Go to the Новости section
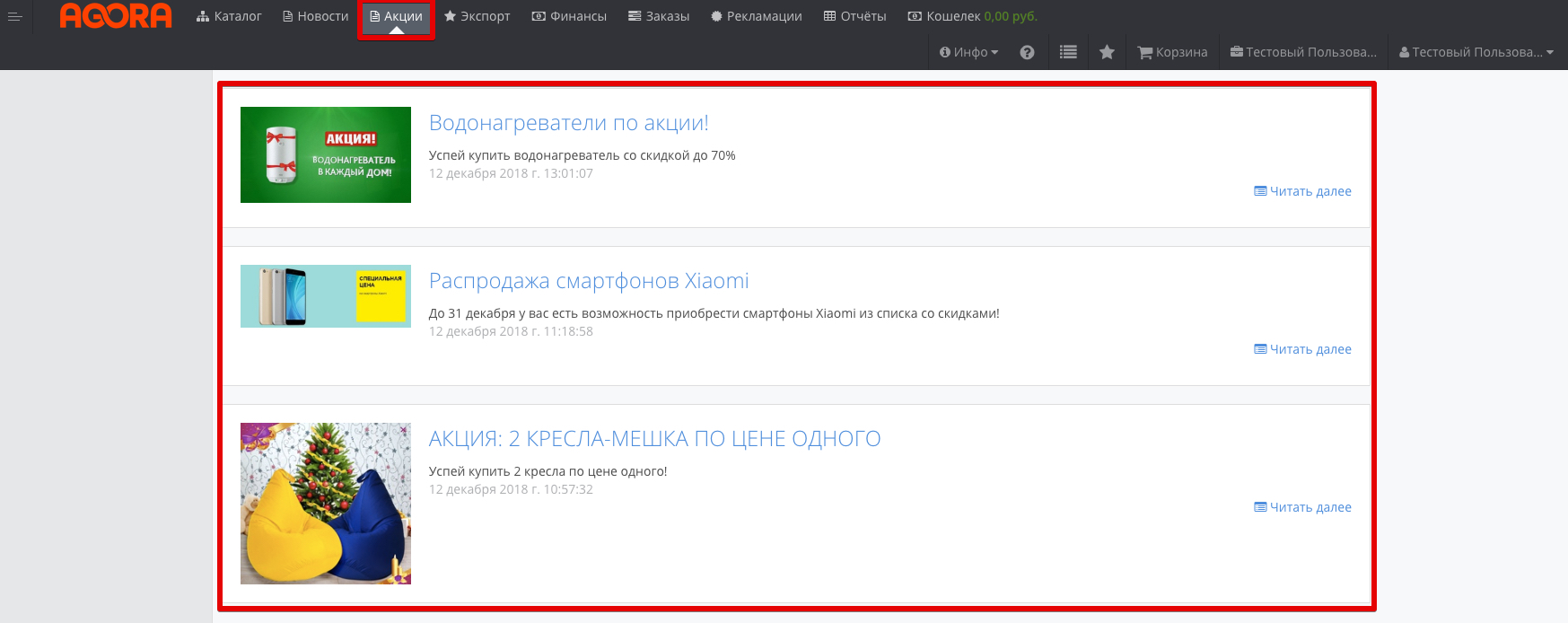This screenshot has height=623, width=1568. pyautogui.click(x=315, y=16)
